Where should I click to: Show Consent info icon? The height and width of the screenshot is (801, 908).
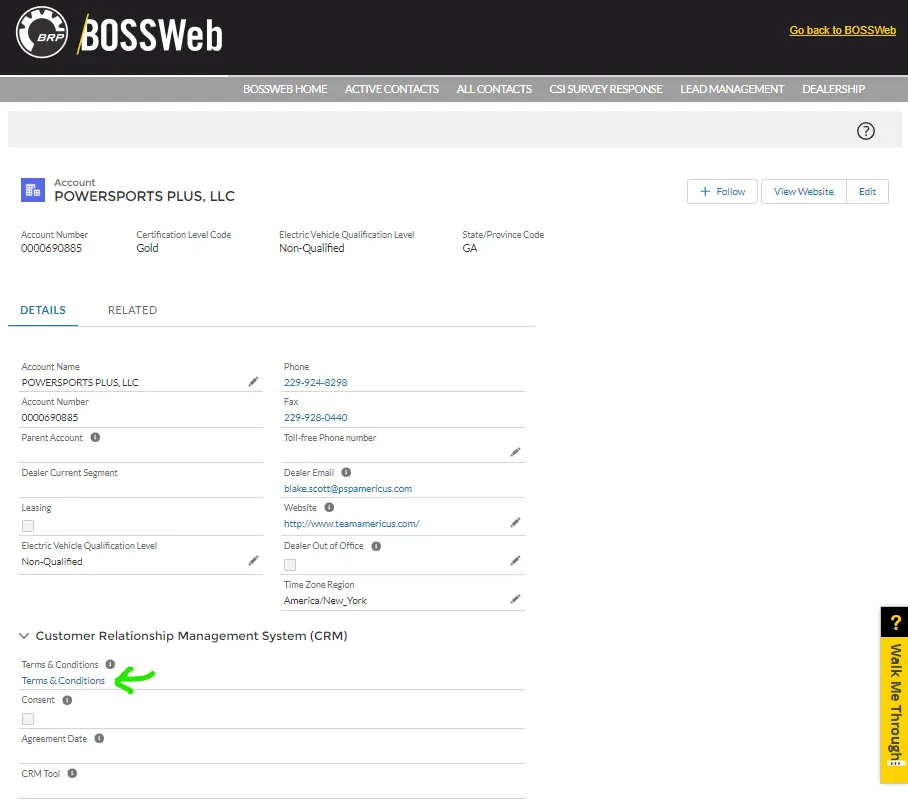(67, 700)
